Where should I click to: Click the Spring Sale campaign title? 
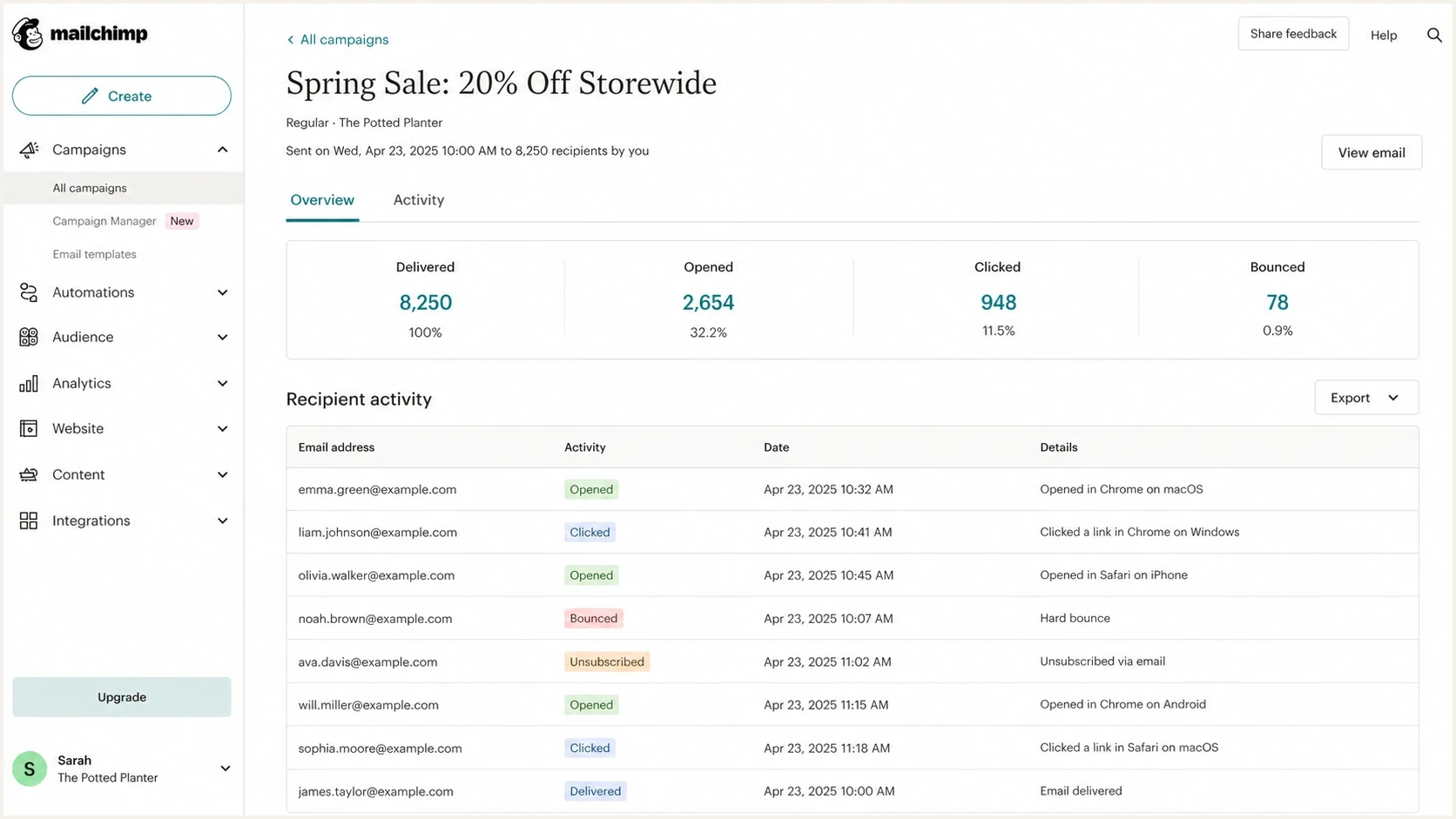[x=502, y=84]
